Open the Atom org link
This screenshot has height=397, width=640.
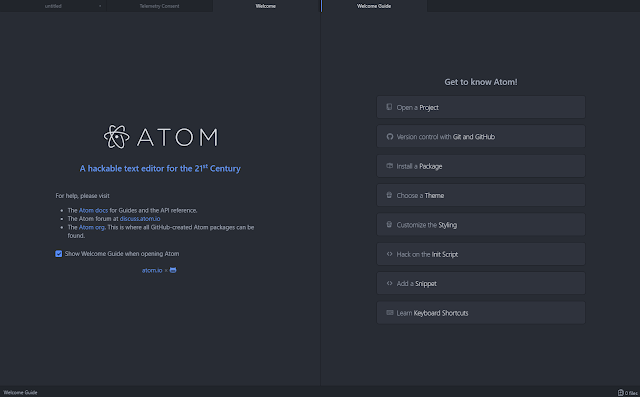click(92, 227)
